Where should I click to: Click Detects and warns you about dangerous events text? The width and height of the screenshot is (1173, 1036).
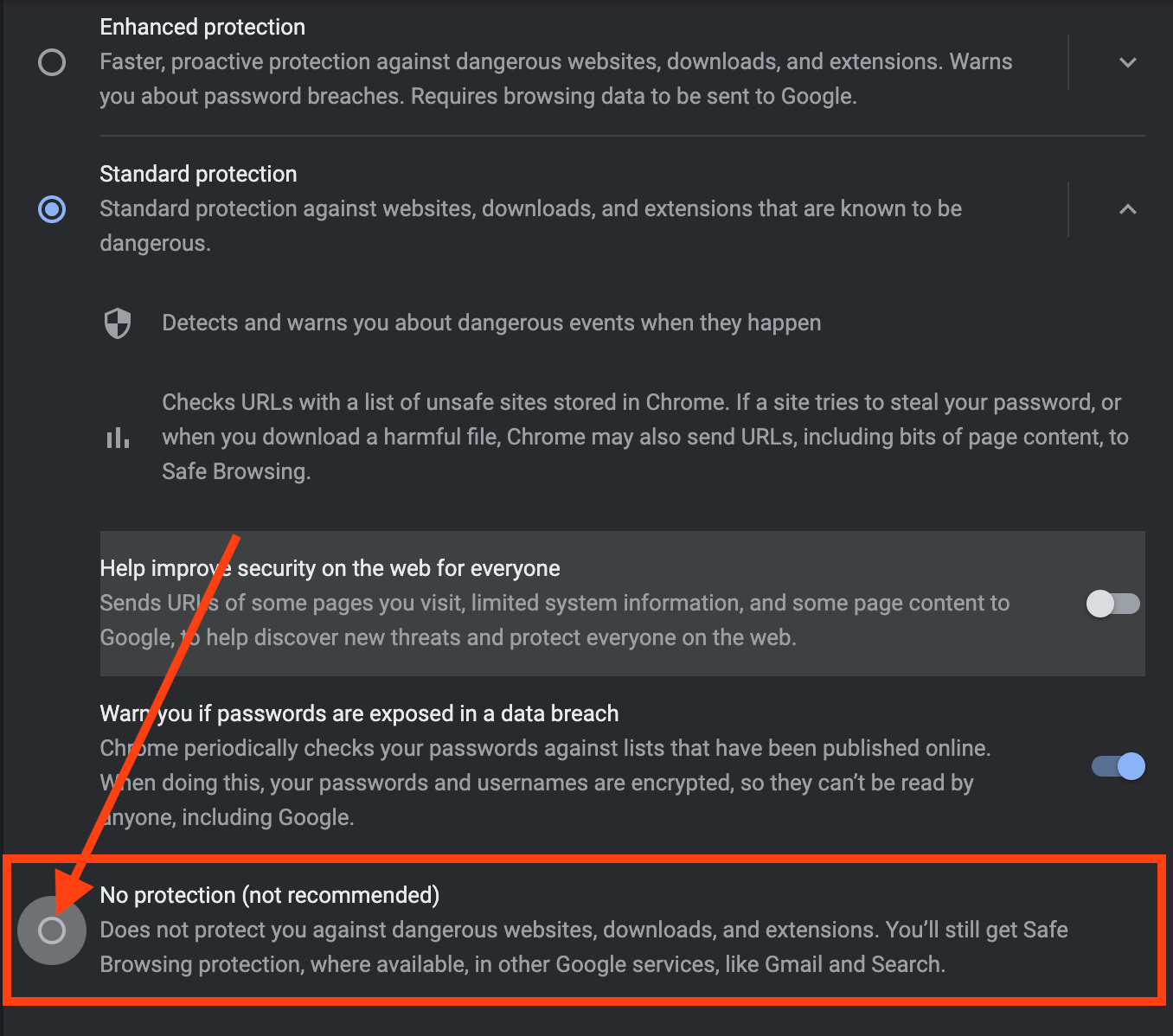[491, 323]
